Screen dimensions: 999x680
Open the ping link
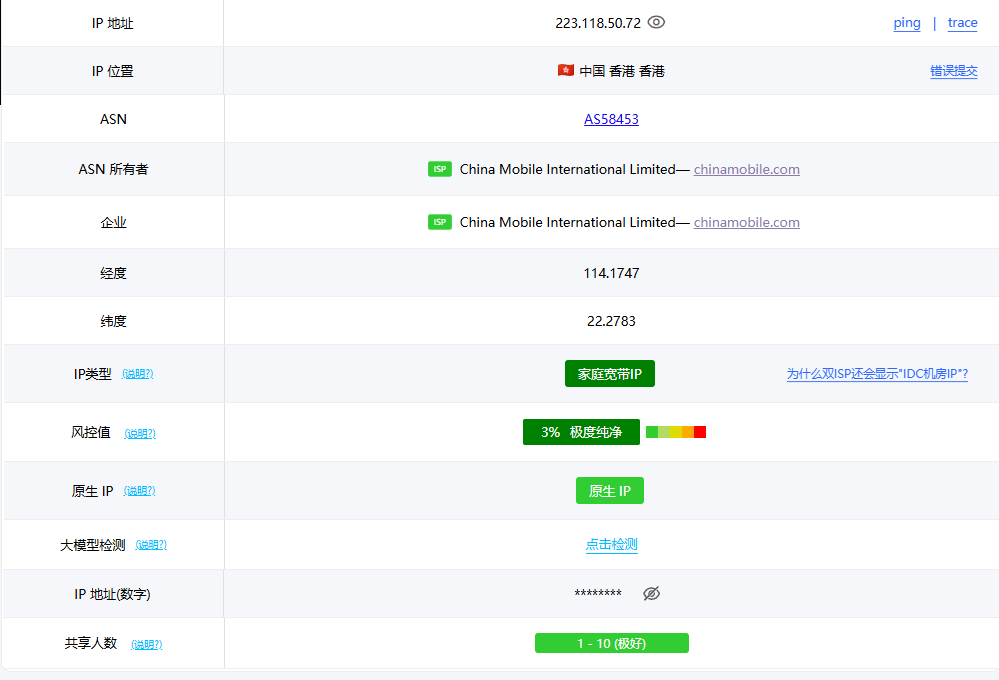(x=907, y=23)
